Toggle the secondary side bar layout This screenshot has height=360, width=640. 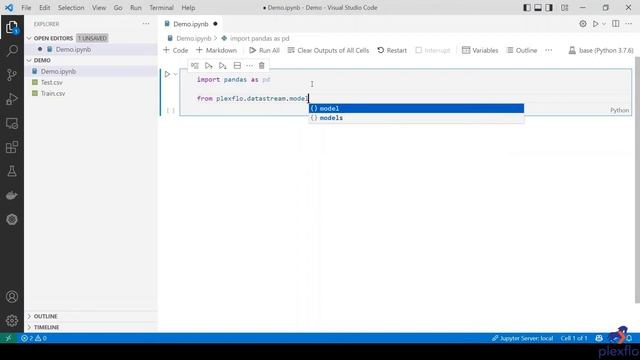[x=549, y=8]
